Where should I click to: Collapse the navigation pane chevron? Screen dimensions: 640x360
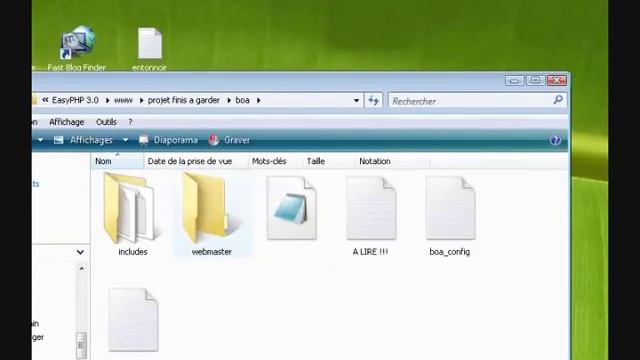pyautogui.click(x=80, y=252)
